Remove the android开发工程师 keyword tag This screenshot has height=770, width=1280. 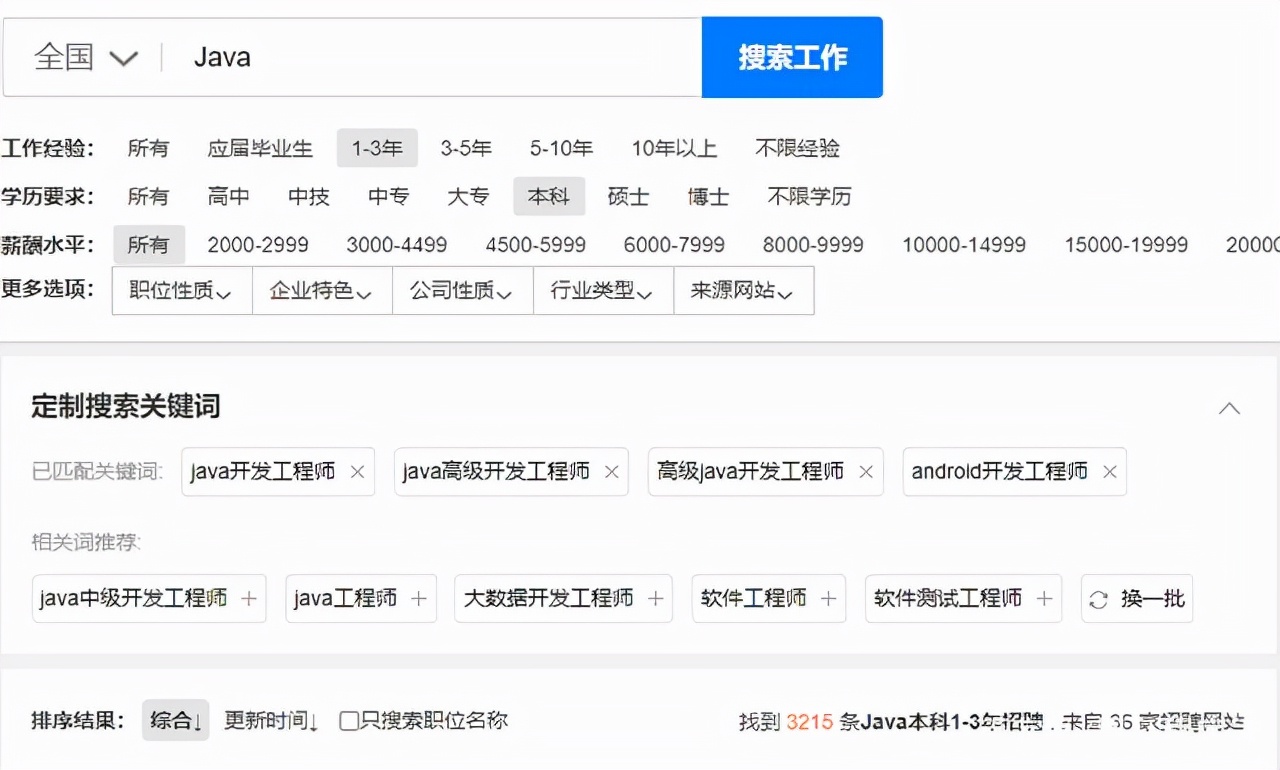tap(1109, 472)
